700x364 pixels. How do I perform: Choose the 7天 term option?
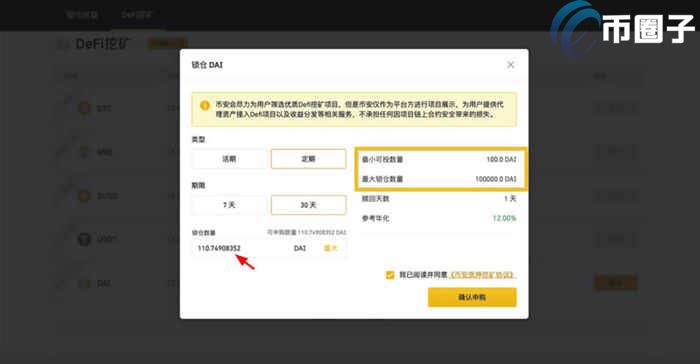coord(229,205)
